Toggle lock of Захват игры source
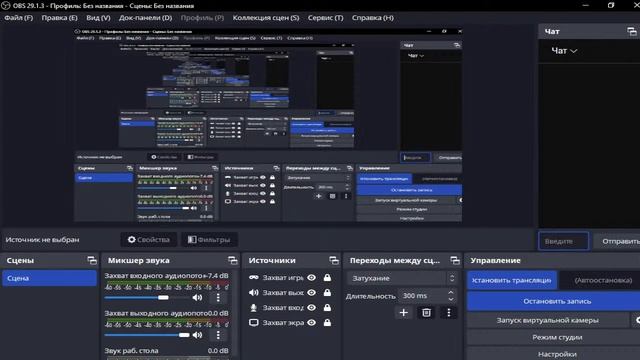This screenshot has width=640, height=360. (x=327, y=278)
